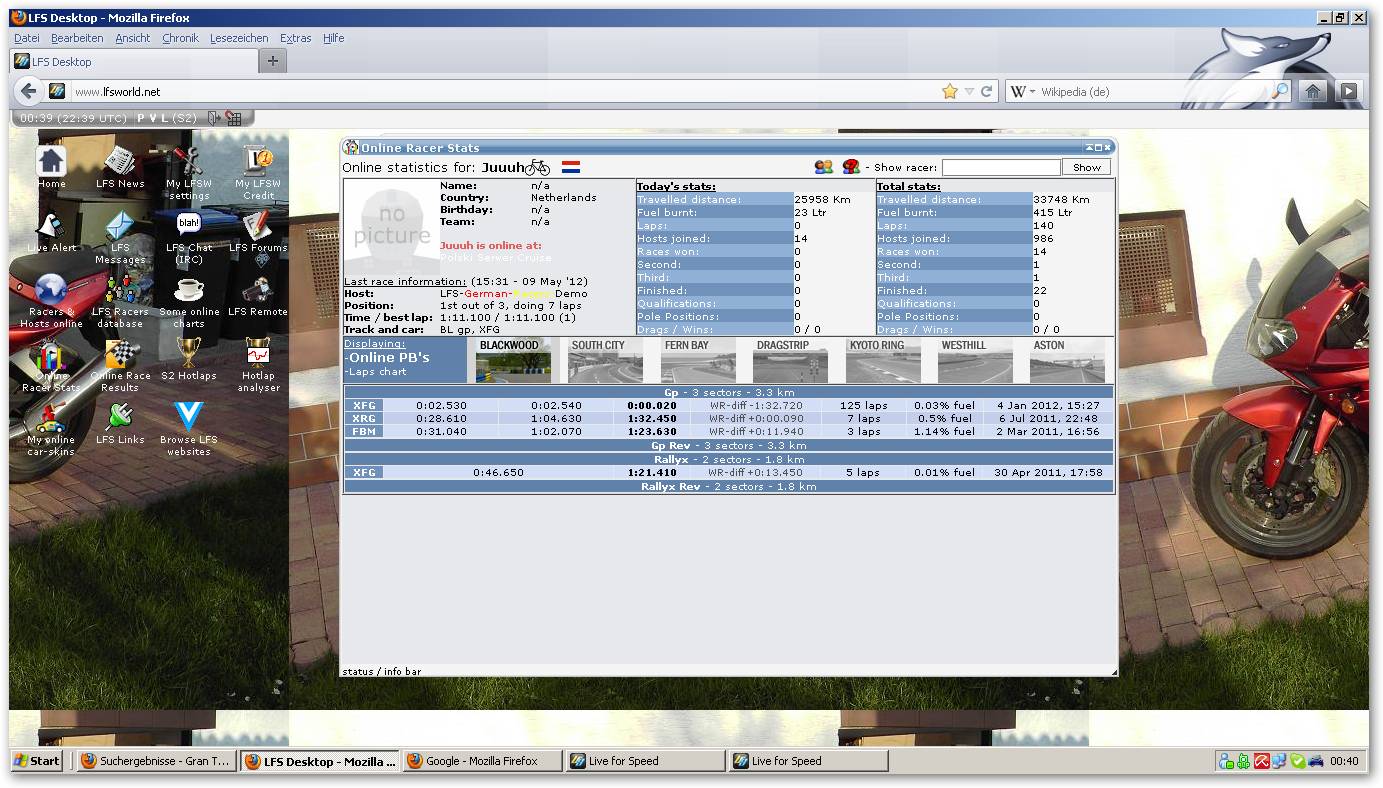
Task: Click the XFG label in the Rallyx section
Action: [364, 472]
